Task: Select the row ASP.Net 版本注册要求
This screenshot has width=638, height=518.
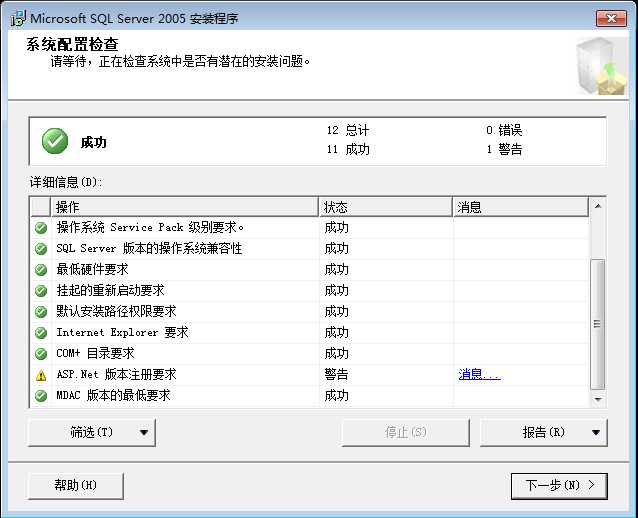Action: pos(309,375)
